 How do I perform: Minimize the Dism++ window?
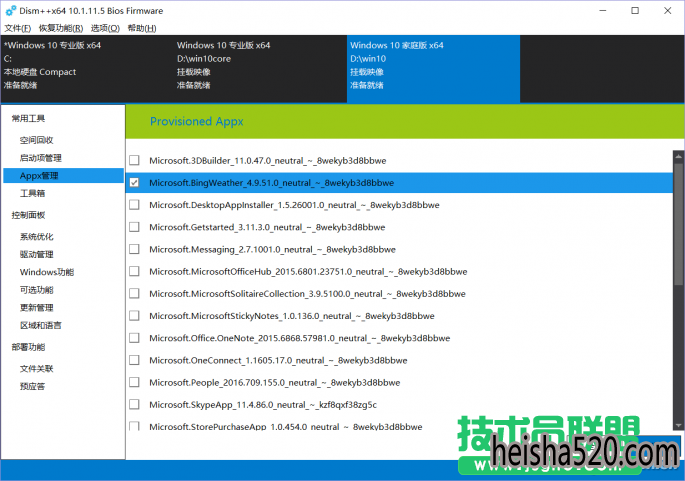point(603,10)
